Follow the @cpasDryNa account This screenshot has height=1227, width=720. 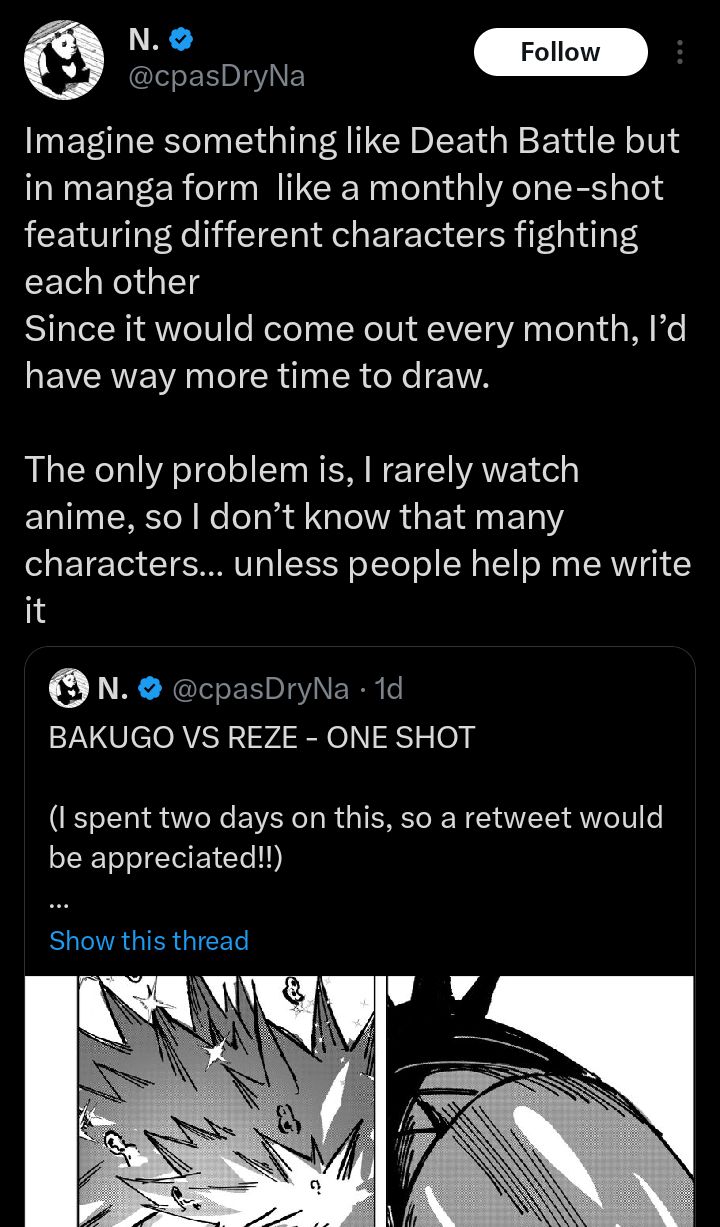click(560, 52)
